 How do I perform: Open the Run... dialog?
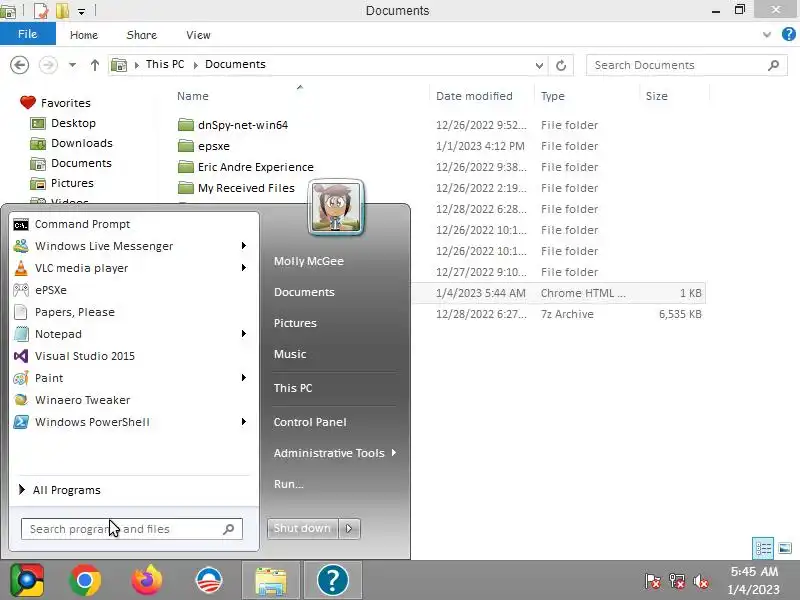[289, 484]
